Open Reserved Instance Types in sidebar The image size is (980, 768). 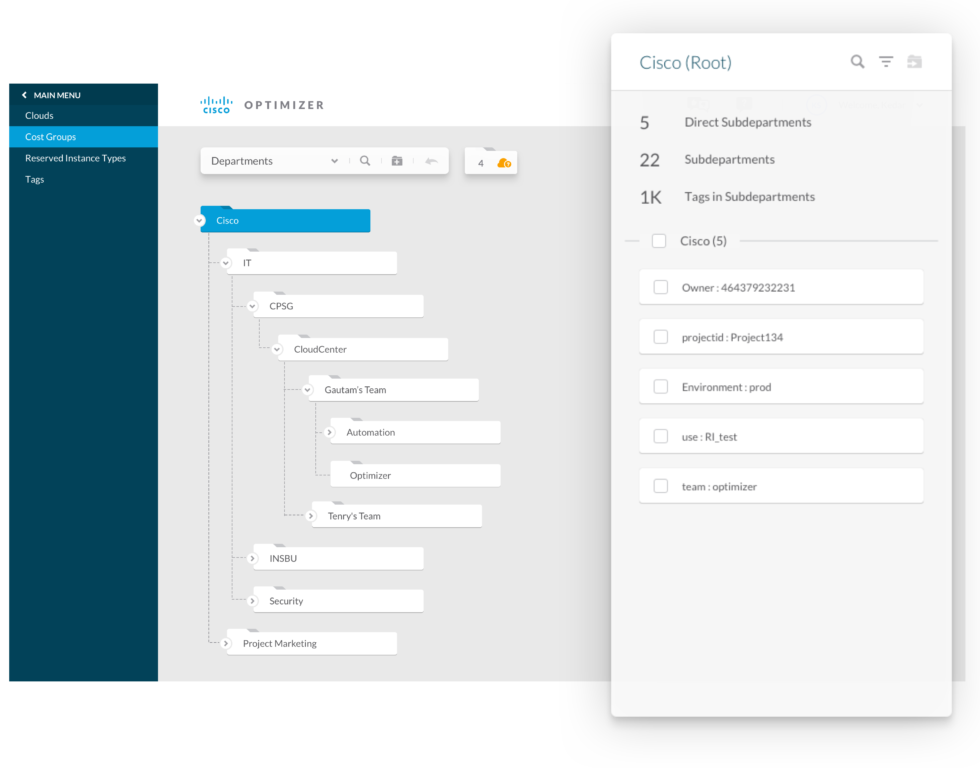76,158
